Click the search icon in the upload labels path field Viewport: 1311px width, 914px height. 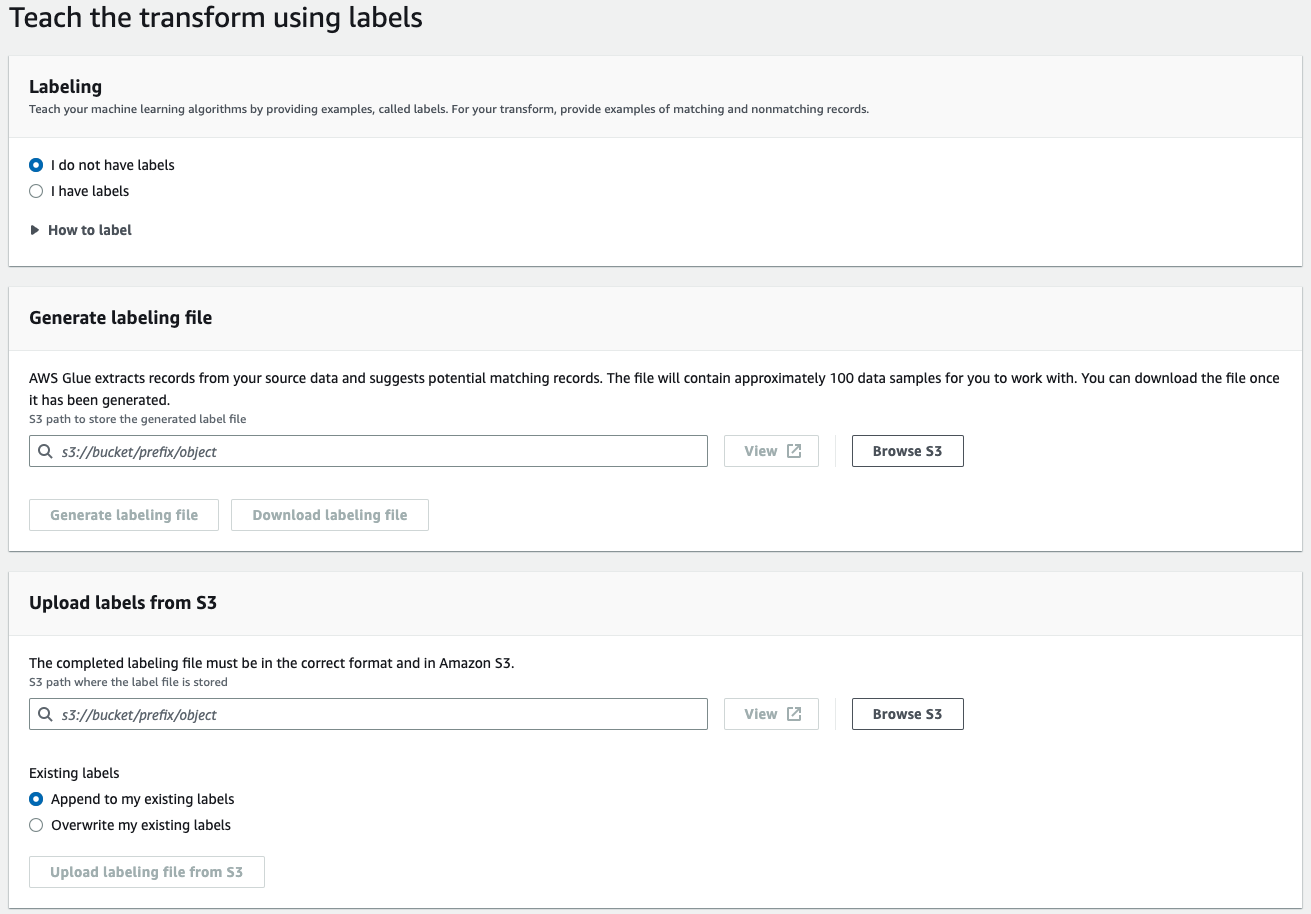45,714
